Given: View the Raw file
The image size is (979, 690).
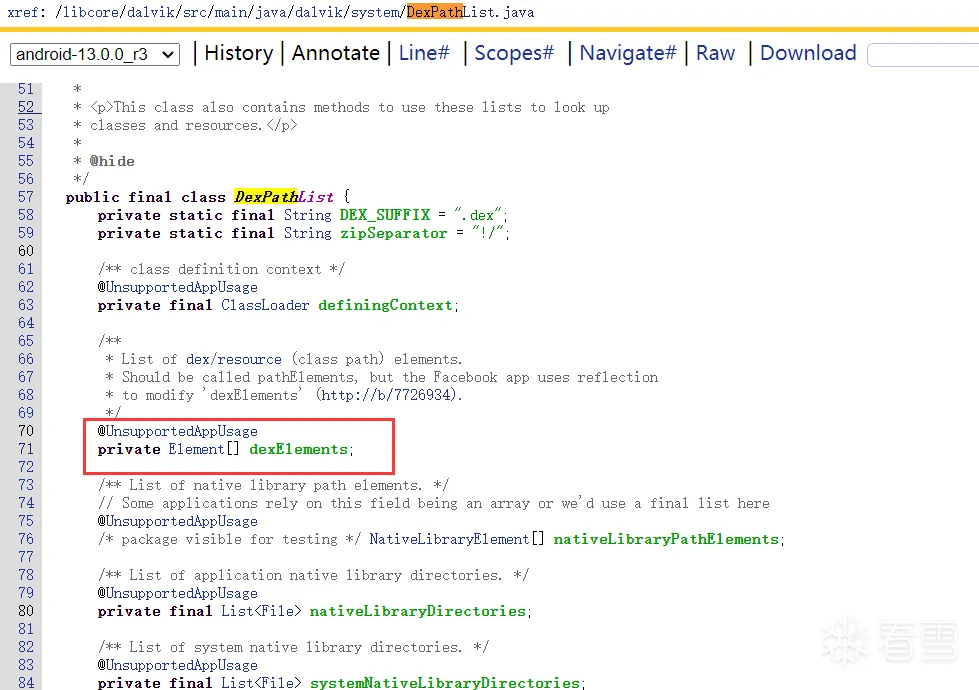Looking at the screenshot, I should (x=716, y=53).
